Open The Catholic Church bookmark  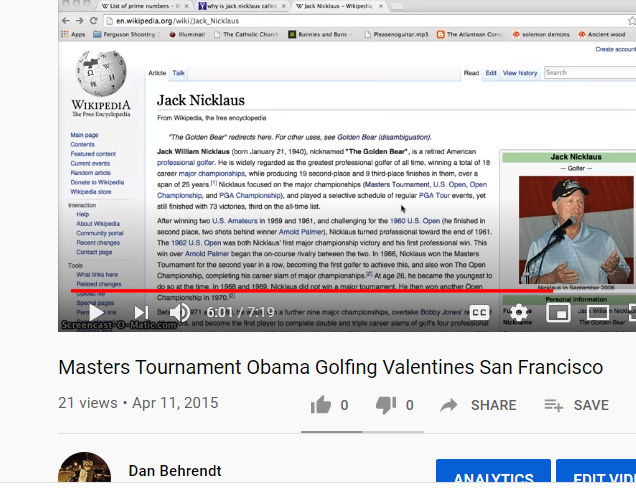point(247,34)
